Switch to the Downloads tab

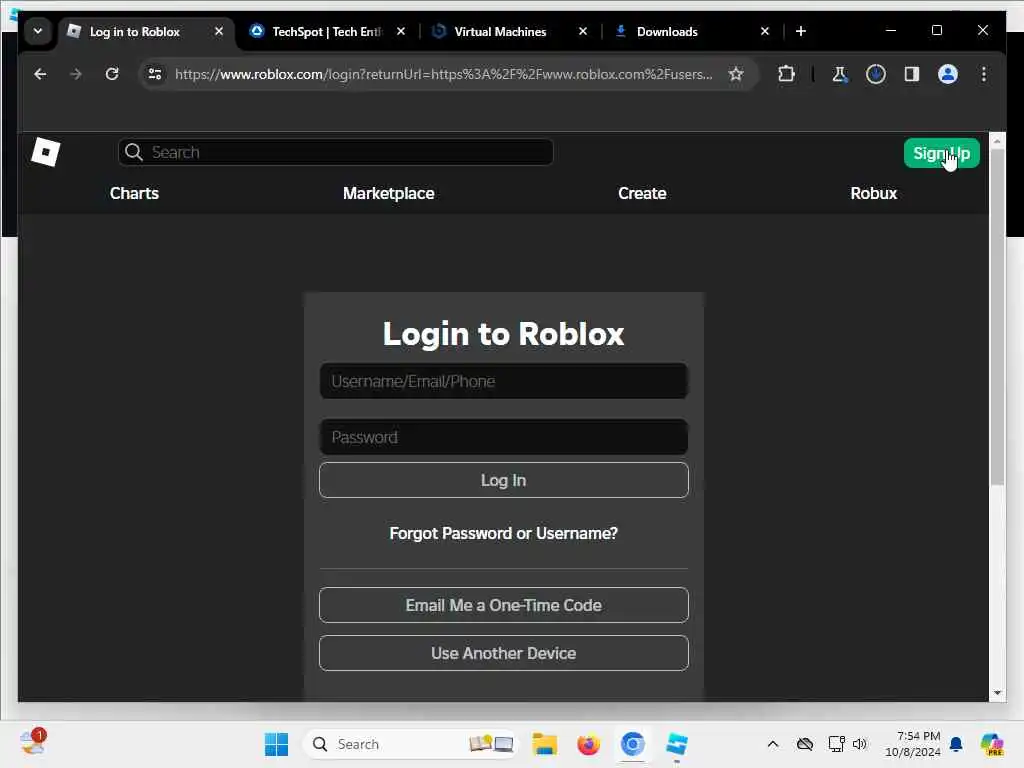[x=667, y=31]
